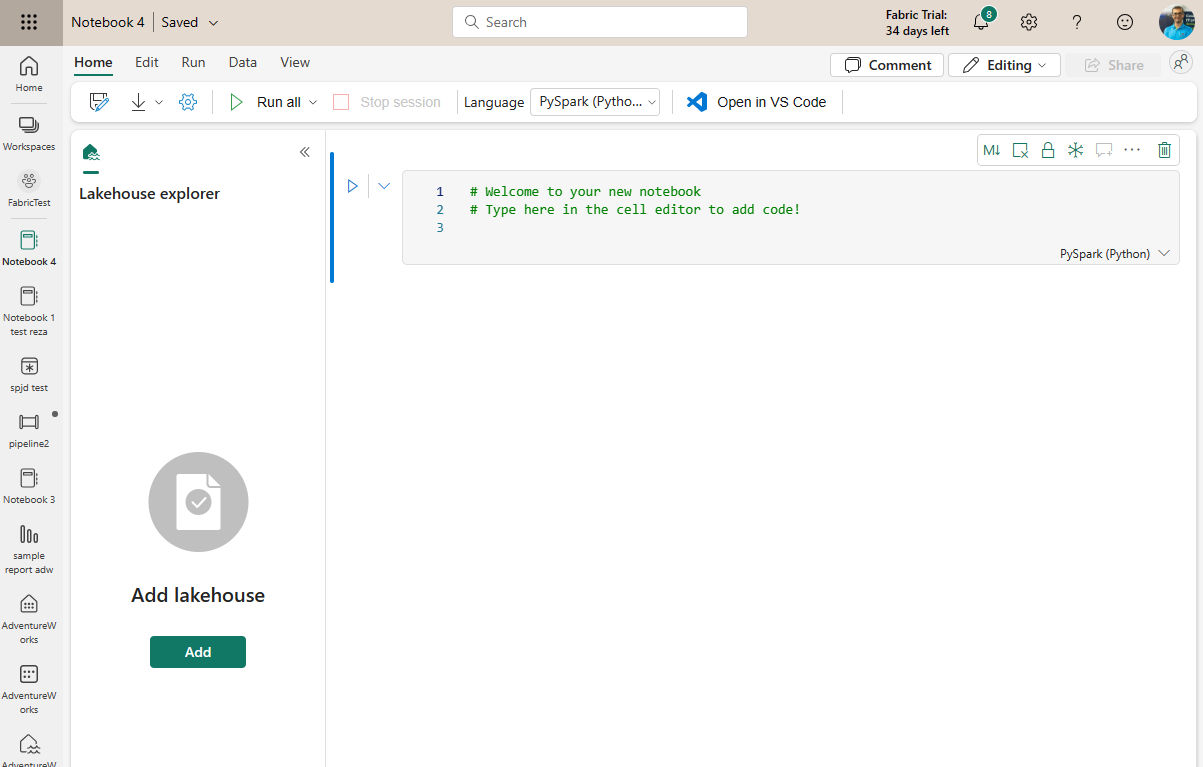
Task: Open the Editing mode dropdown
Action: [x=1004, y=65]
